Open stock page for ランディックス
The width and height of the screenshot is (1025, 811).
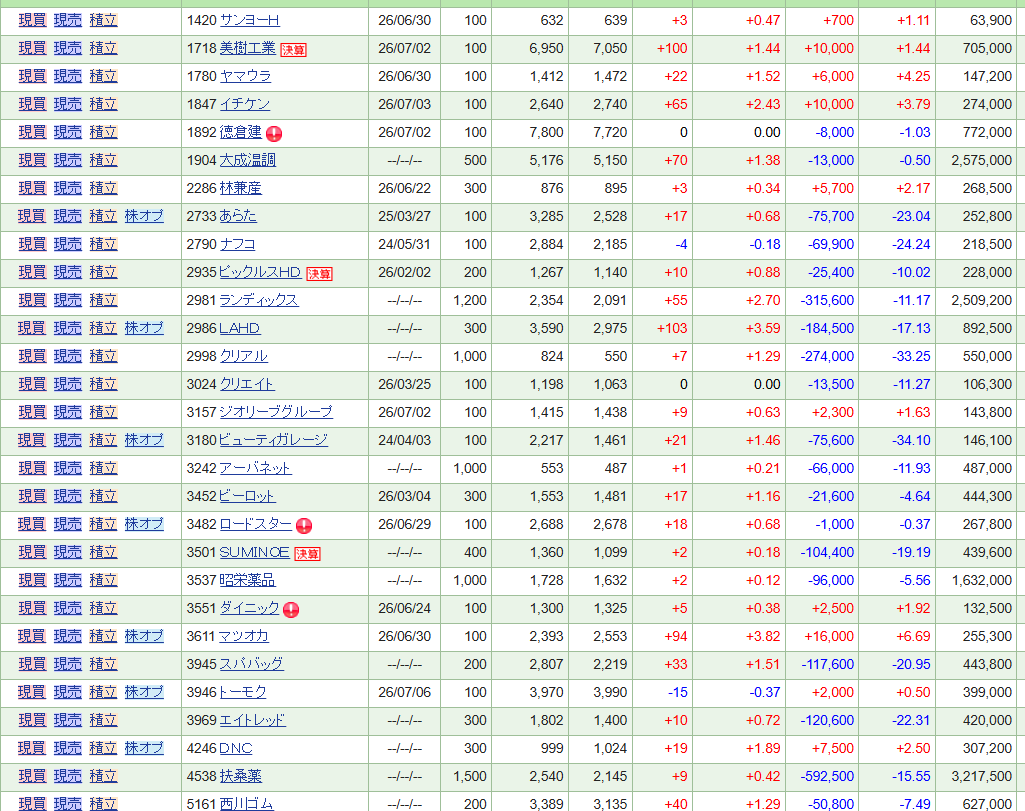click(259, 301)
